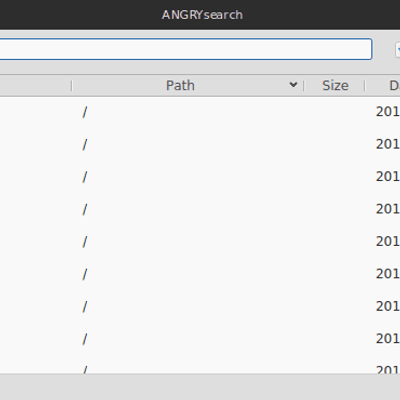Click the column header left of Path
400x400 pixels.
pos(35,86)
